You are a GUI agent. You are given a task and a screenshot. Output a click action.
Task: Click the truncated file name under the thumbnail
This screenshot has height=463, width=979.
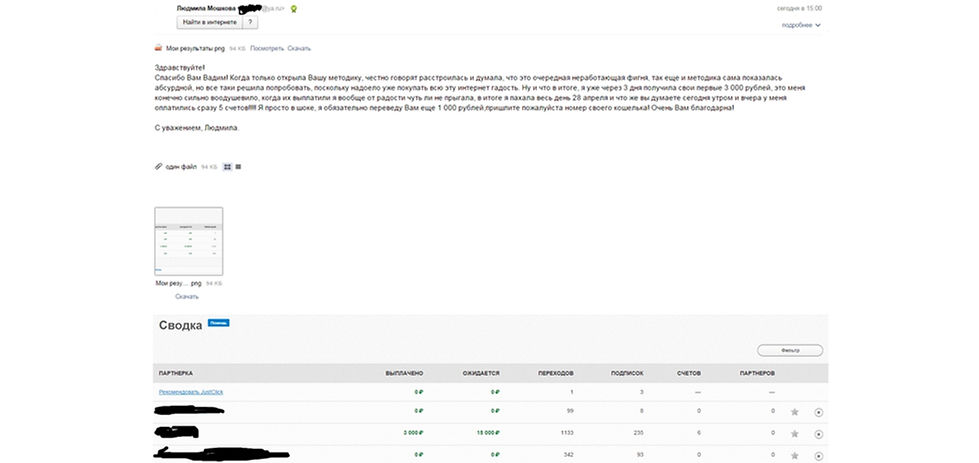coord(179,283)
